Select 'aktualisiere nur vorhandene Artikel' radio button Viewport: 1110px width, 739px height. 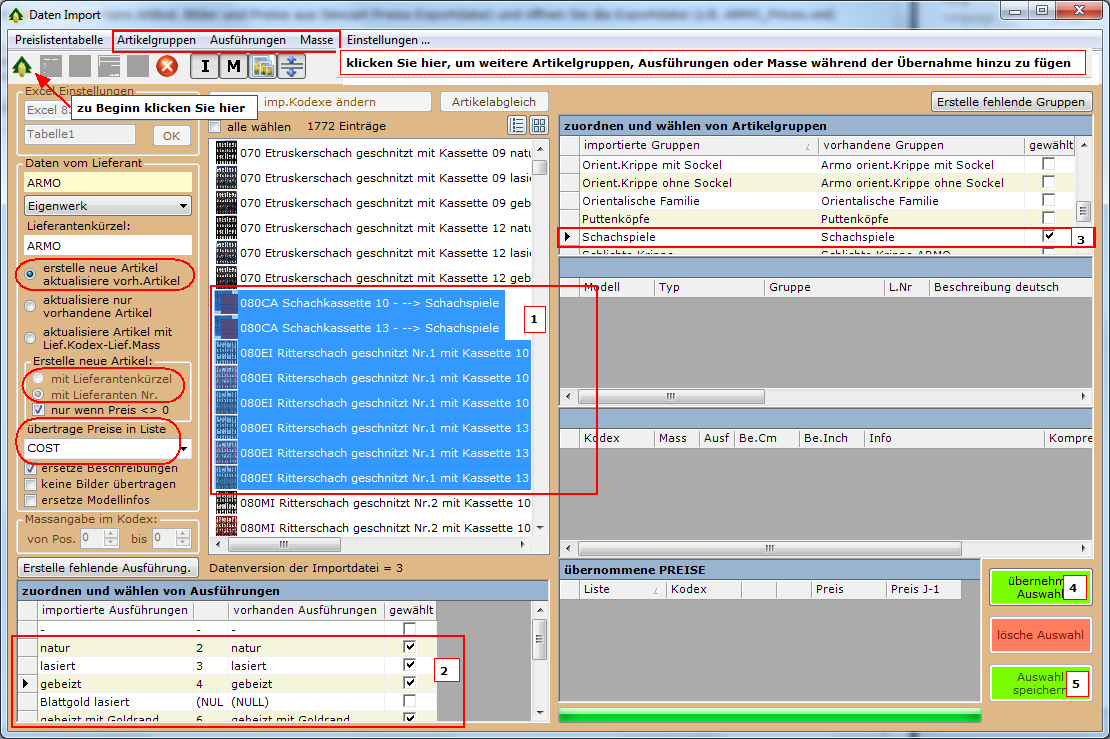pos(32,306)
